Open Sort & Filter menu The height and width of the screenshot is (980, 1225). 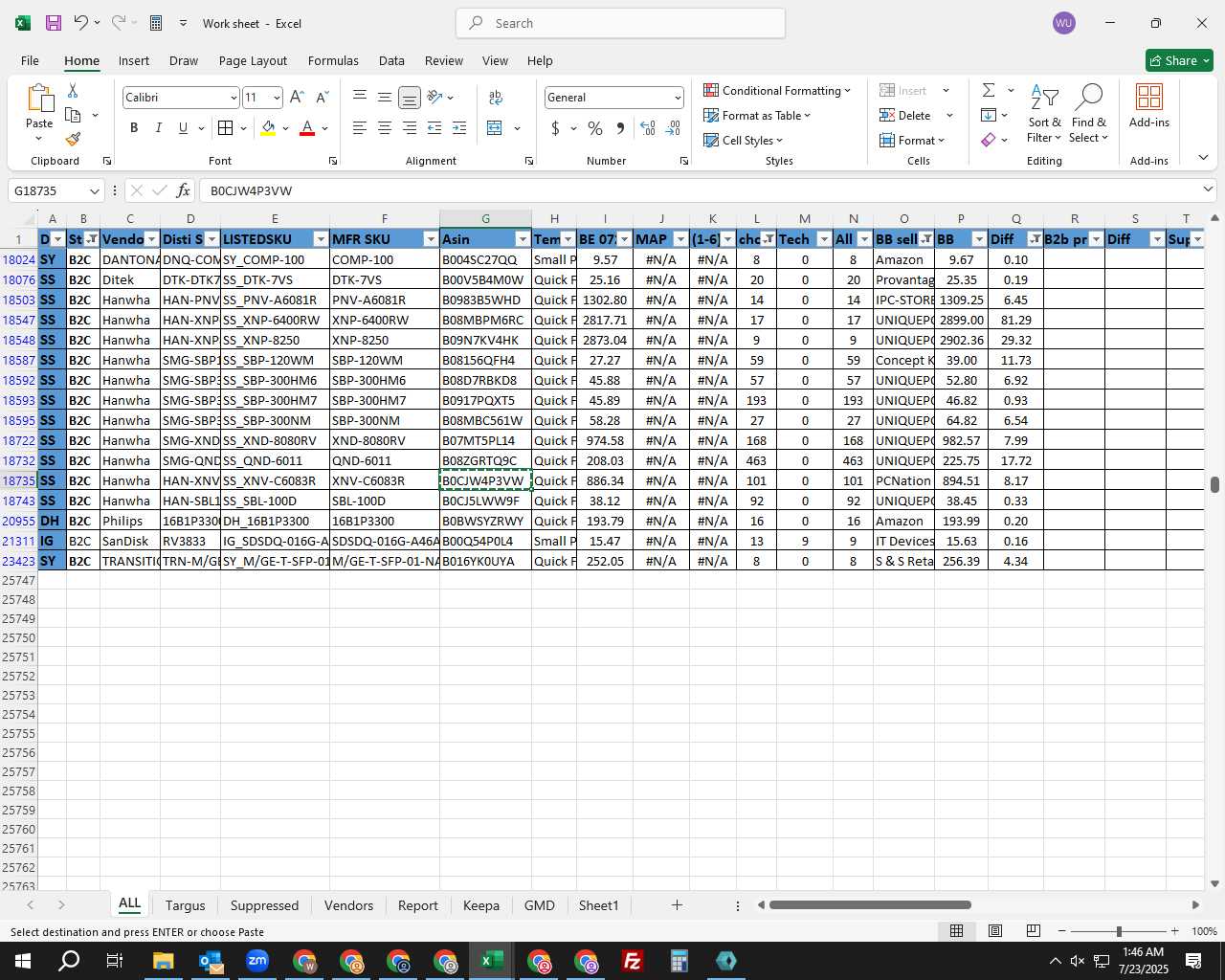(x=1044, y=114)
